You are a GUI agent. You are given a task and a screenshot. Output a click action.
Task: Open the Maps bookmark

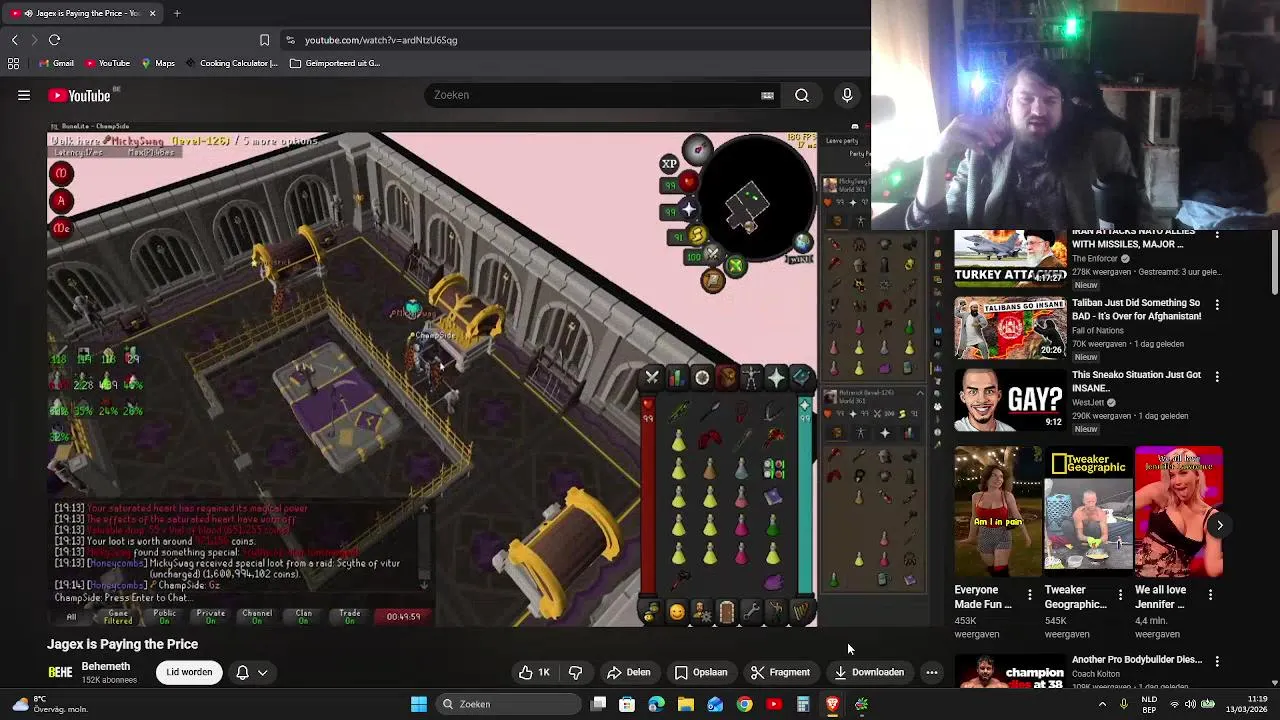[x=158, y=63]
